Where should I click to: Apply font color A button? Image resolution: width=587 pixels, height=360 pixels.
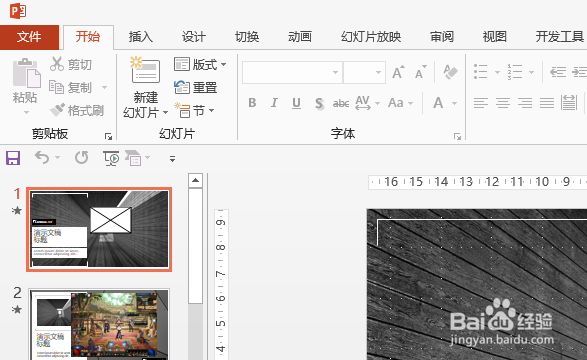coord(438,103)
